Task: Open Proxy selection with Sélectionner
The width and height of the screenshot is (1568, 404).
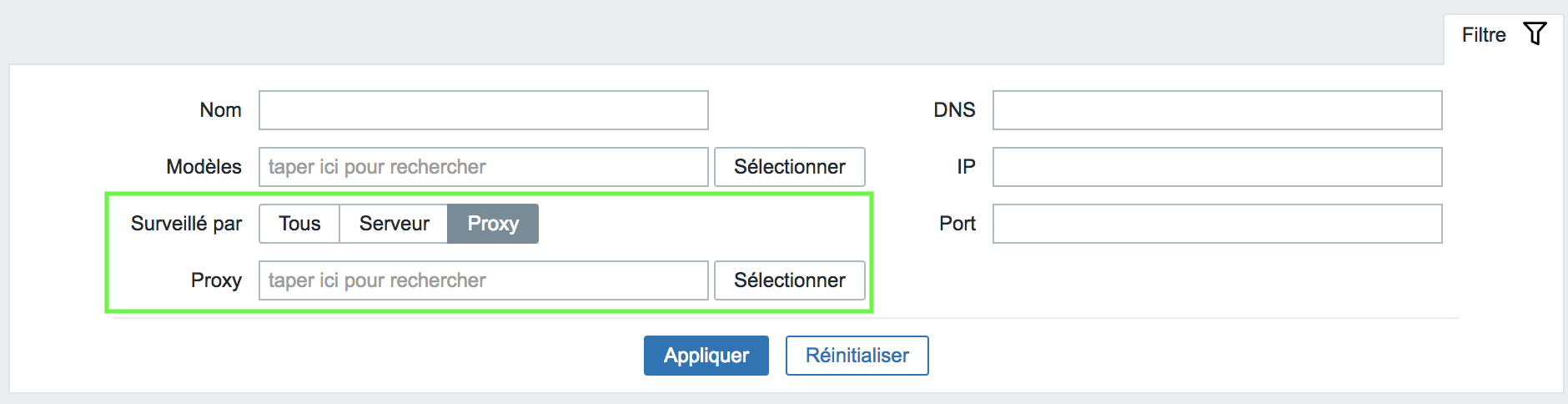Action: tap(790, 280)
